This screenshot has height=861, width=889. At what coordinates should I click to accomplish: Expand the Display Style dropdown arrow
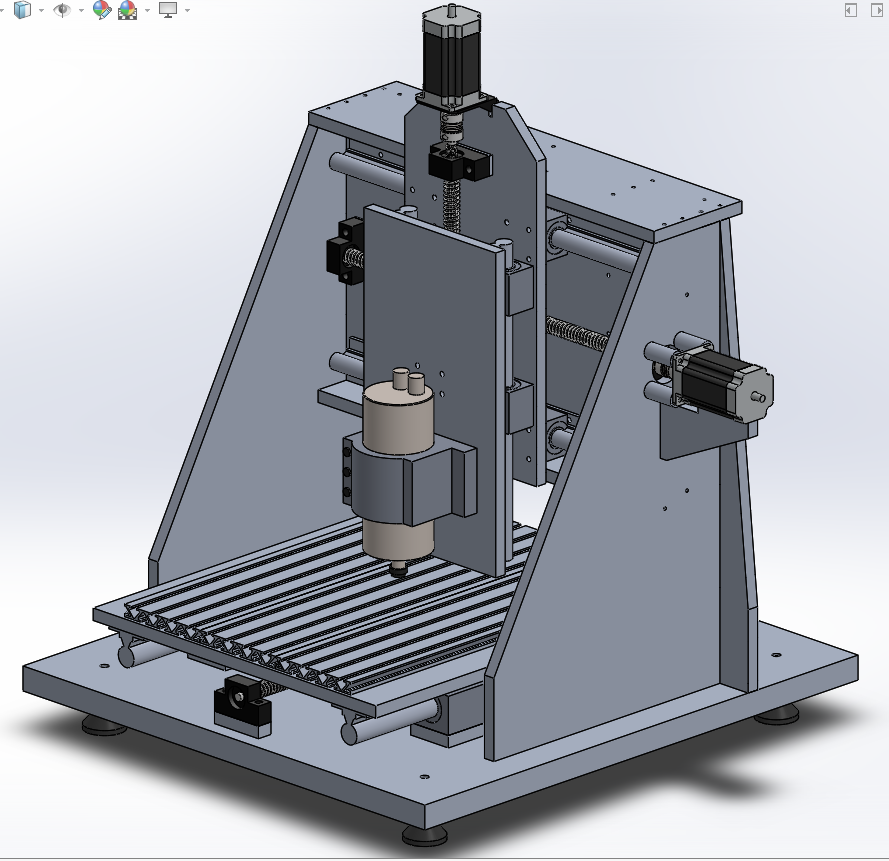41,10
